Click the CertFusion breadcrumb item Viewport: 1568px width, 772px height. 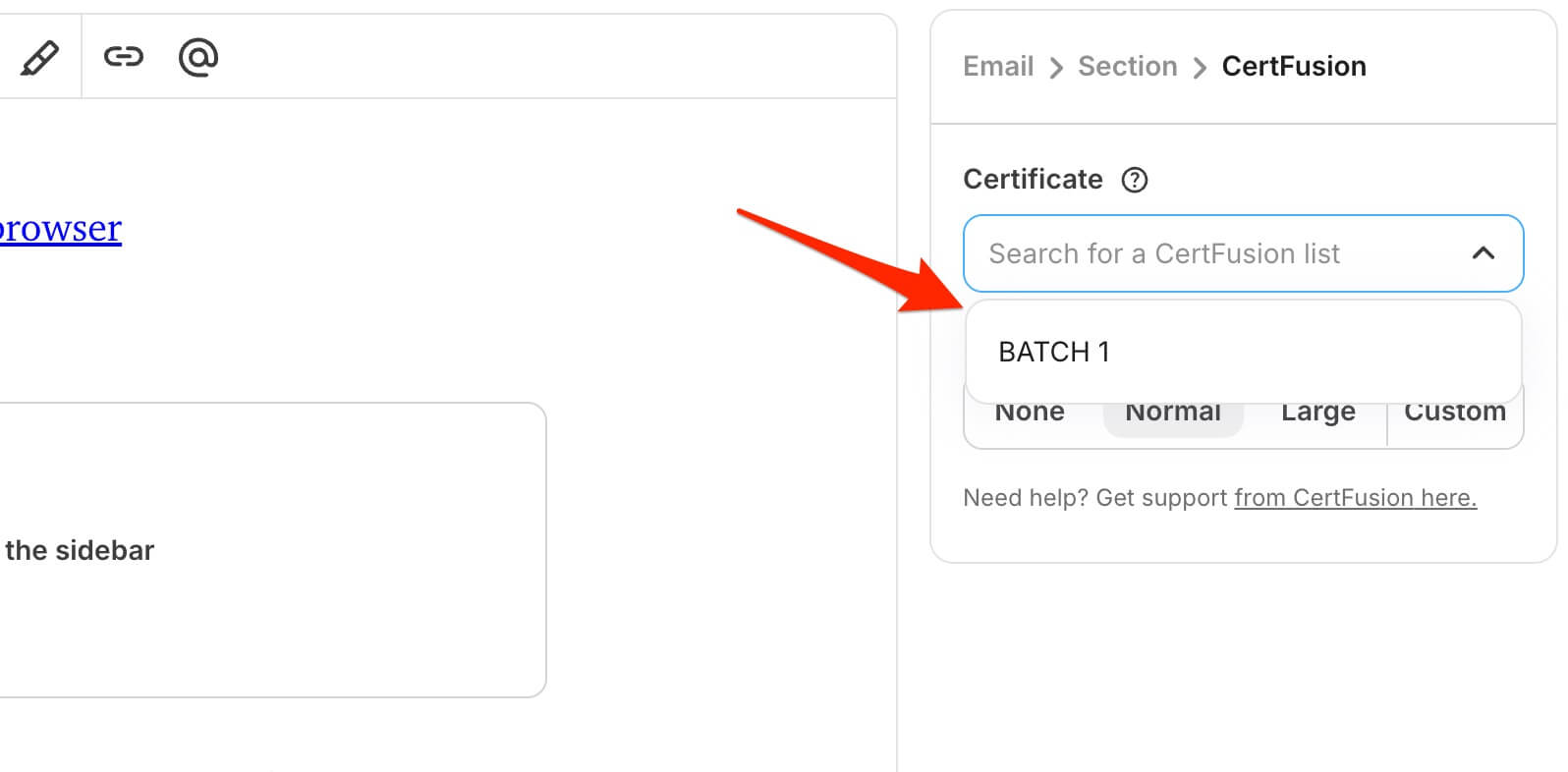[1294, 66]
